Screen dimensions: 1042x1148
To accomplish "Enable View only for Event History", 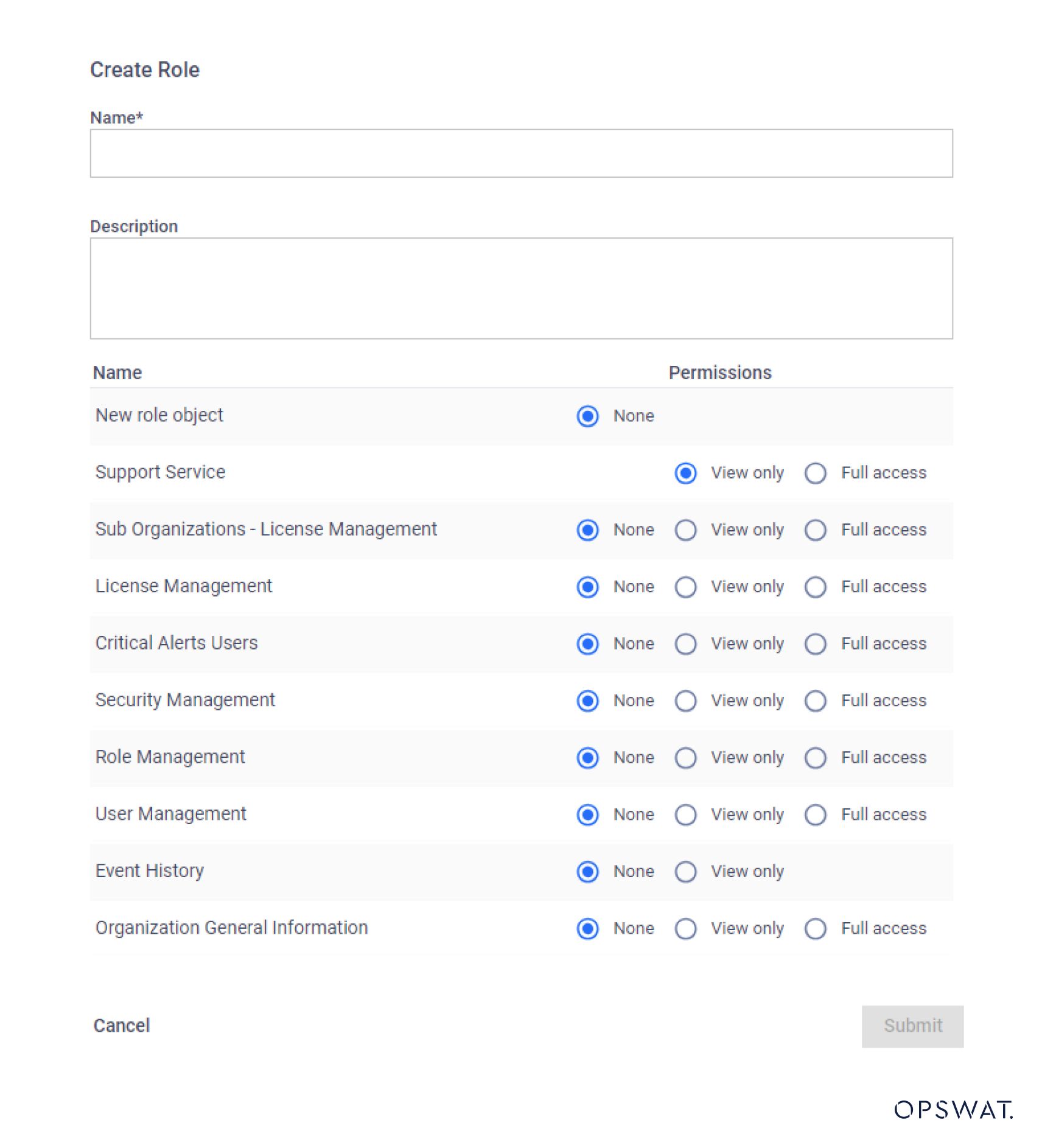I will click(685, 872).
